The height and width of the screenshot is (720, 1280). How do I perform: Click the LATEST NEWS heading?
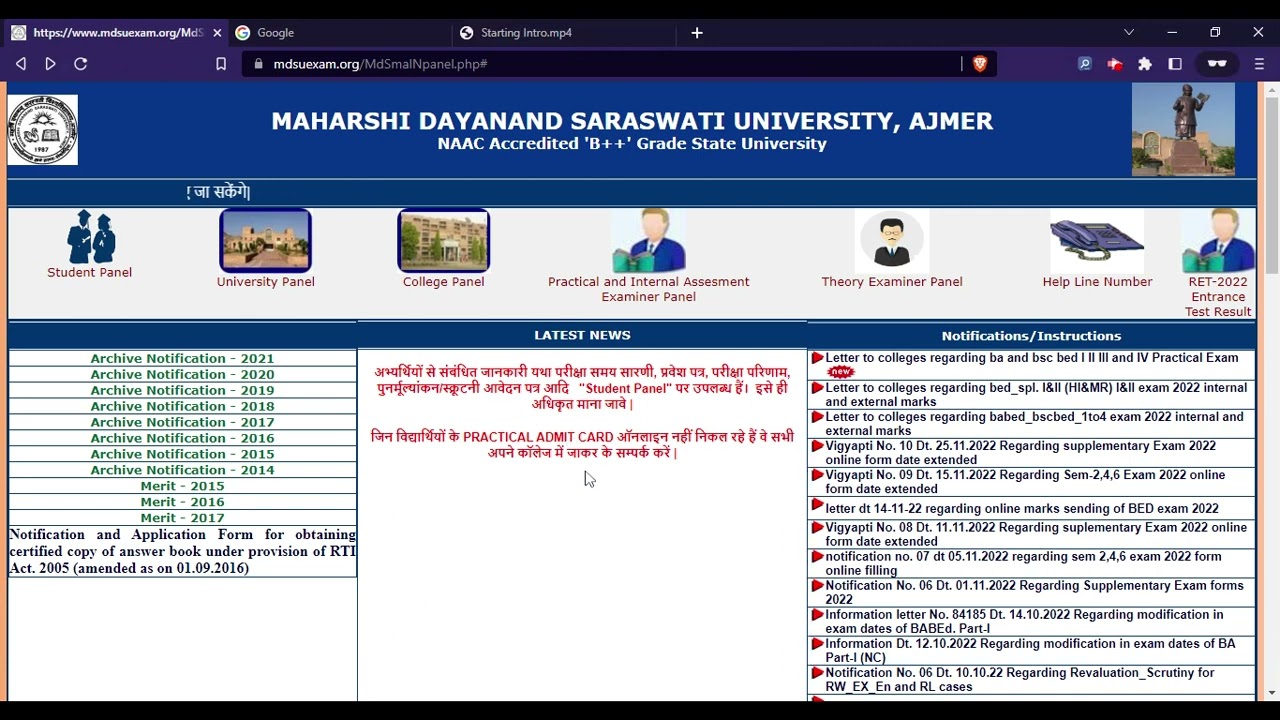point(582,335)
